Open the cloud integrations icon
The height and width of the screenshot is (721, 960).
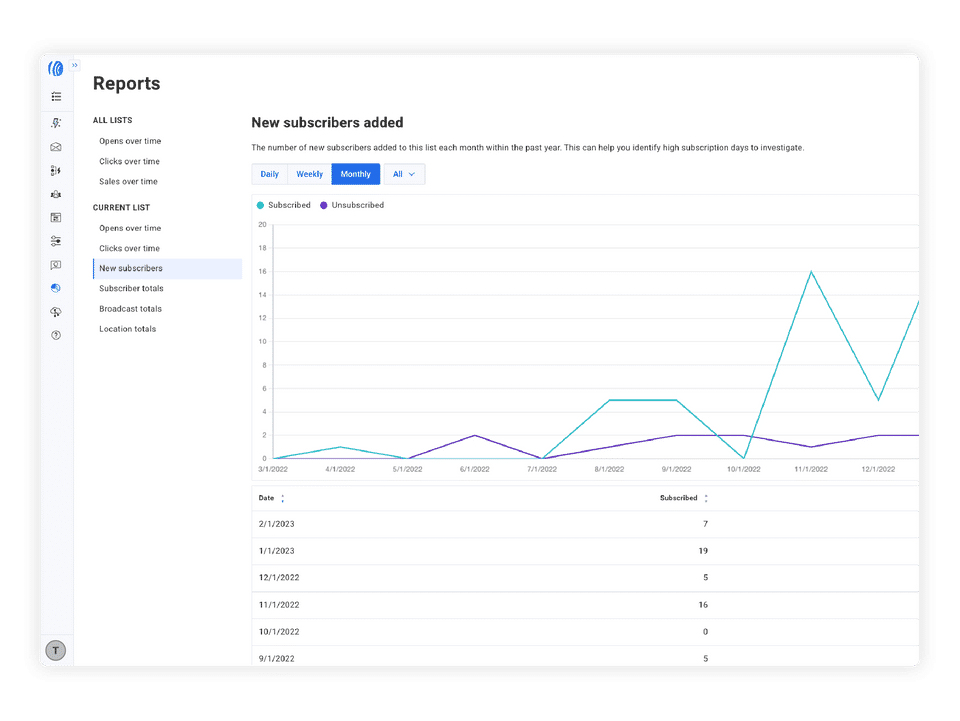pyautogui.click(x=56, y=312)
